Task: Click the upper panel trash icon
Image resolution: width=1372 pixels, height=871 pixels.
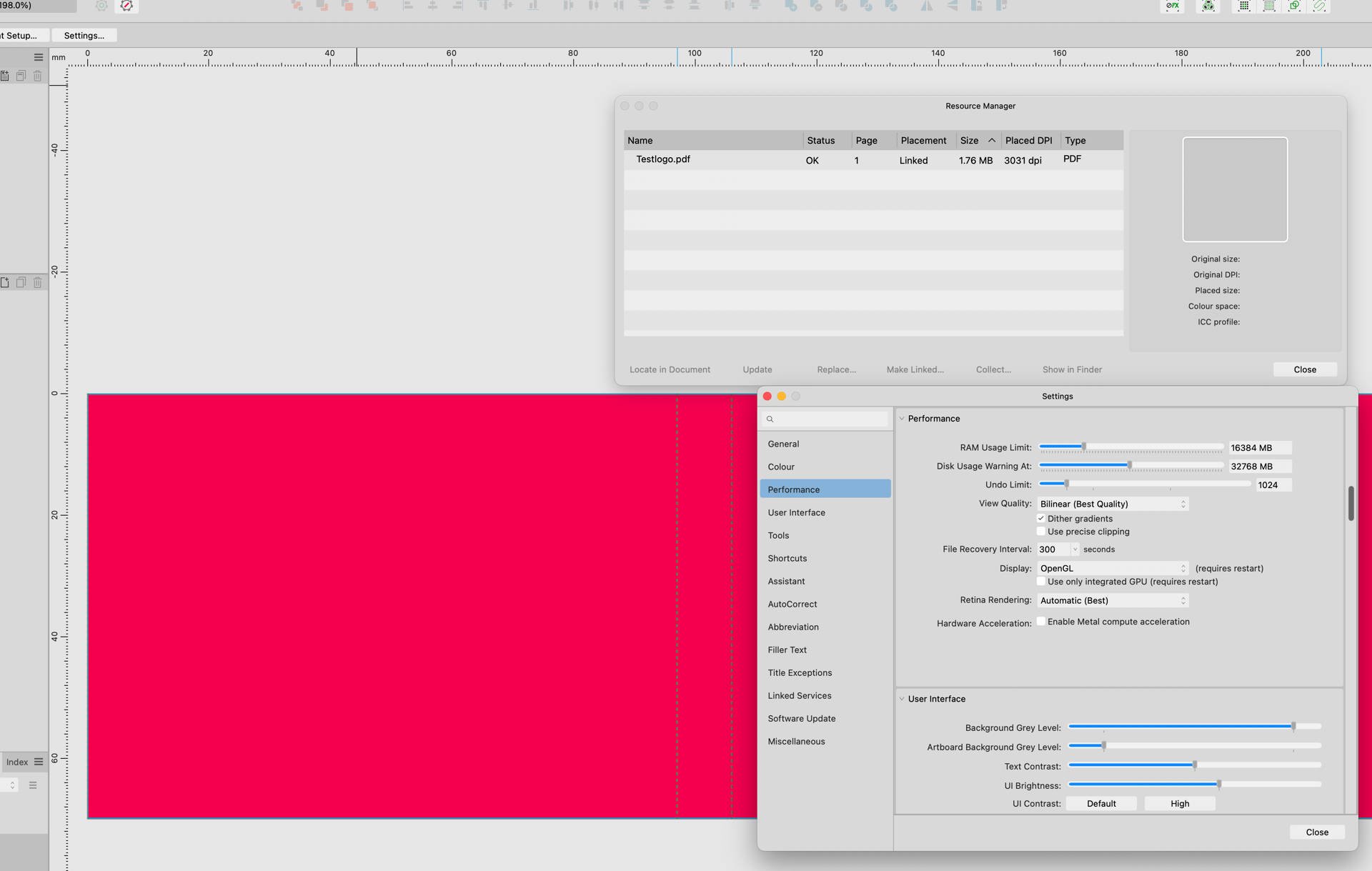Action: click(x=38, y=76)
